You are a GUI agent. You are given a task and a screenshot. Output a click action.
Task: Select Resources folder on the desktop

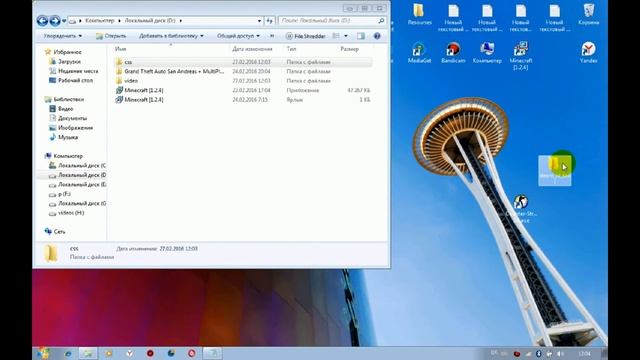coord(419,15)
